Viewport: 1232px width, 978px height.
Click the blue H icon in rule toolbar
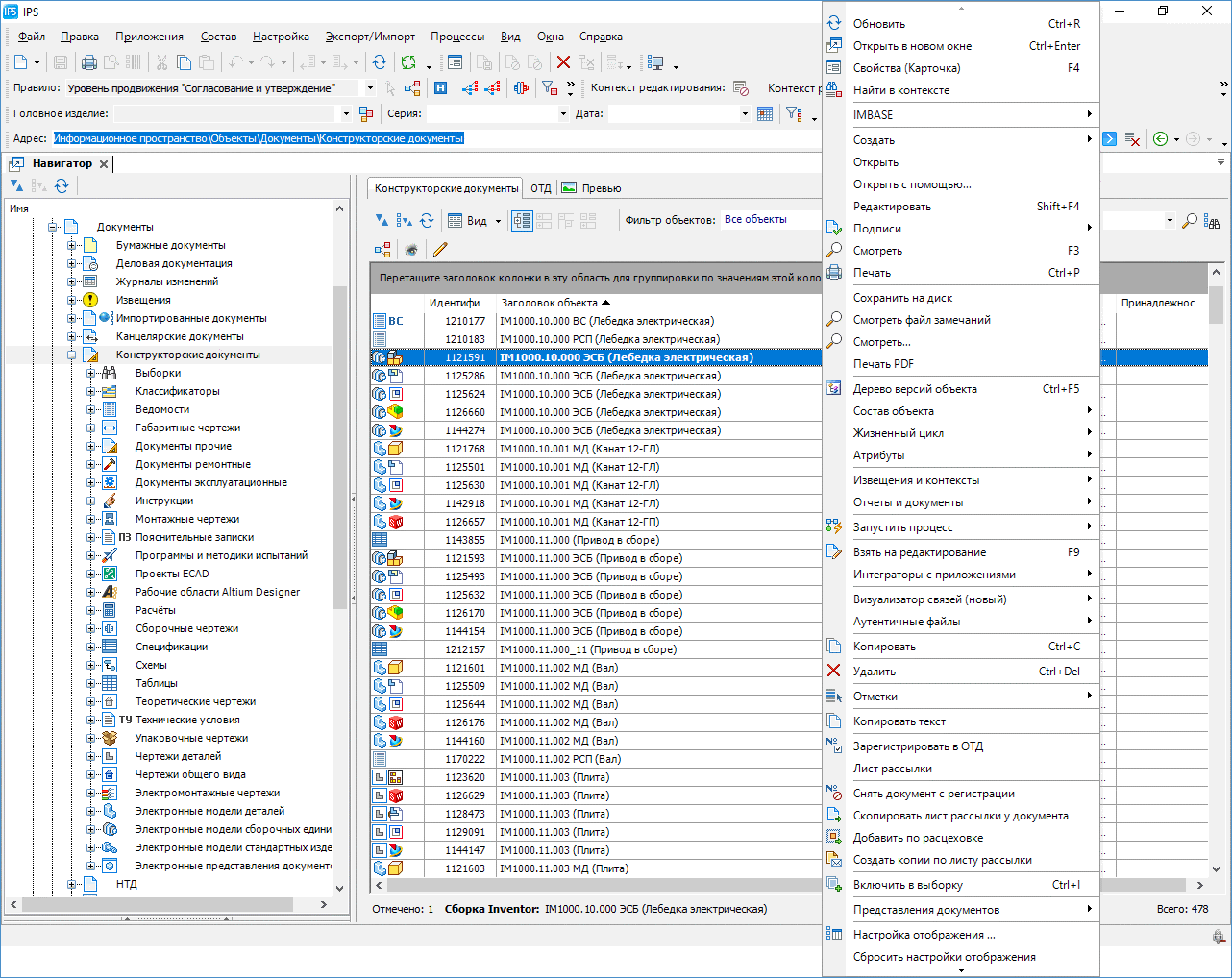(x=440, y=88)
